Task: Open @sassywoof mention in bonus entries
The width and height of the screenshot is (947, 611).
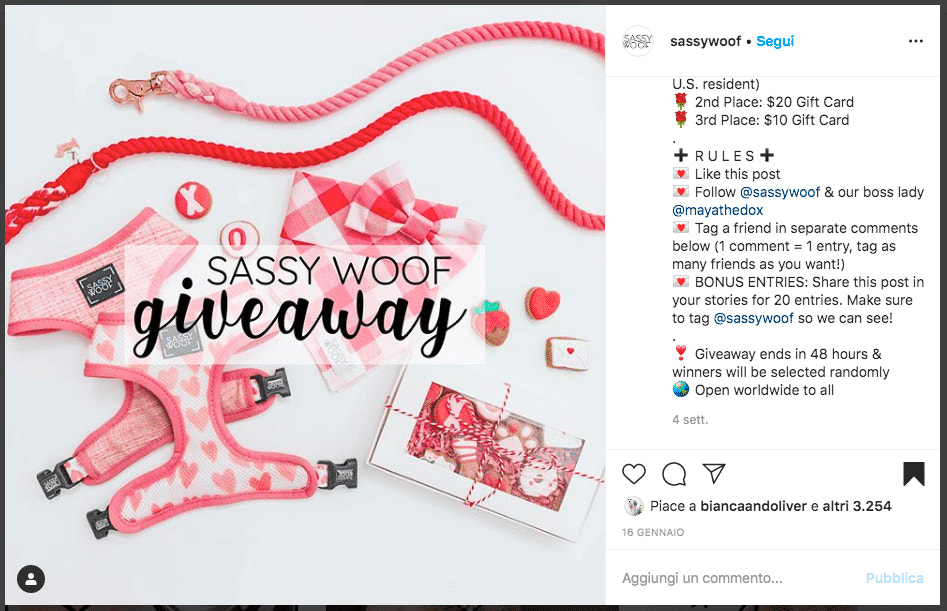Action: click(x=753, y=318)
